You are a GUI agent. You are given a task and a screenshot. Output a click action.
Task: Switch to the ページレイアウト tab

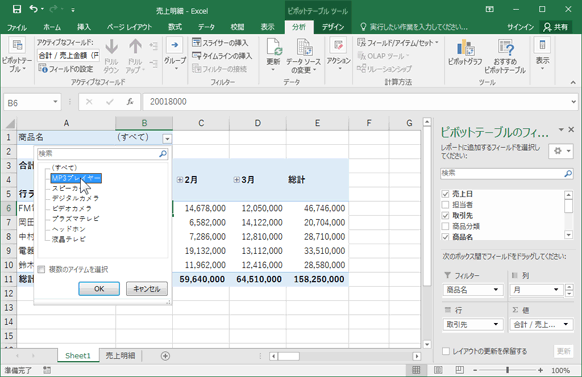[130, 27]
